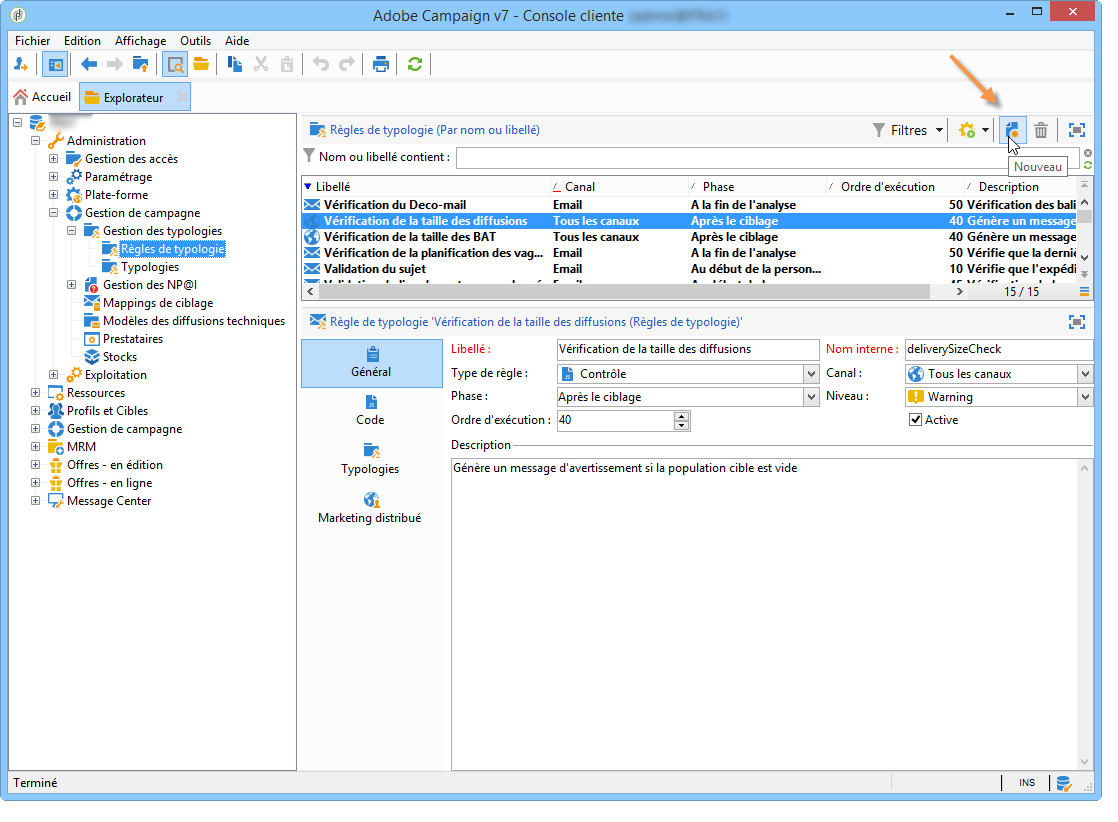Click the green refresh icon in toolbar
Screen dimensions: 1118x822
click(x=414, y=65)
